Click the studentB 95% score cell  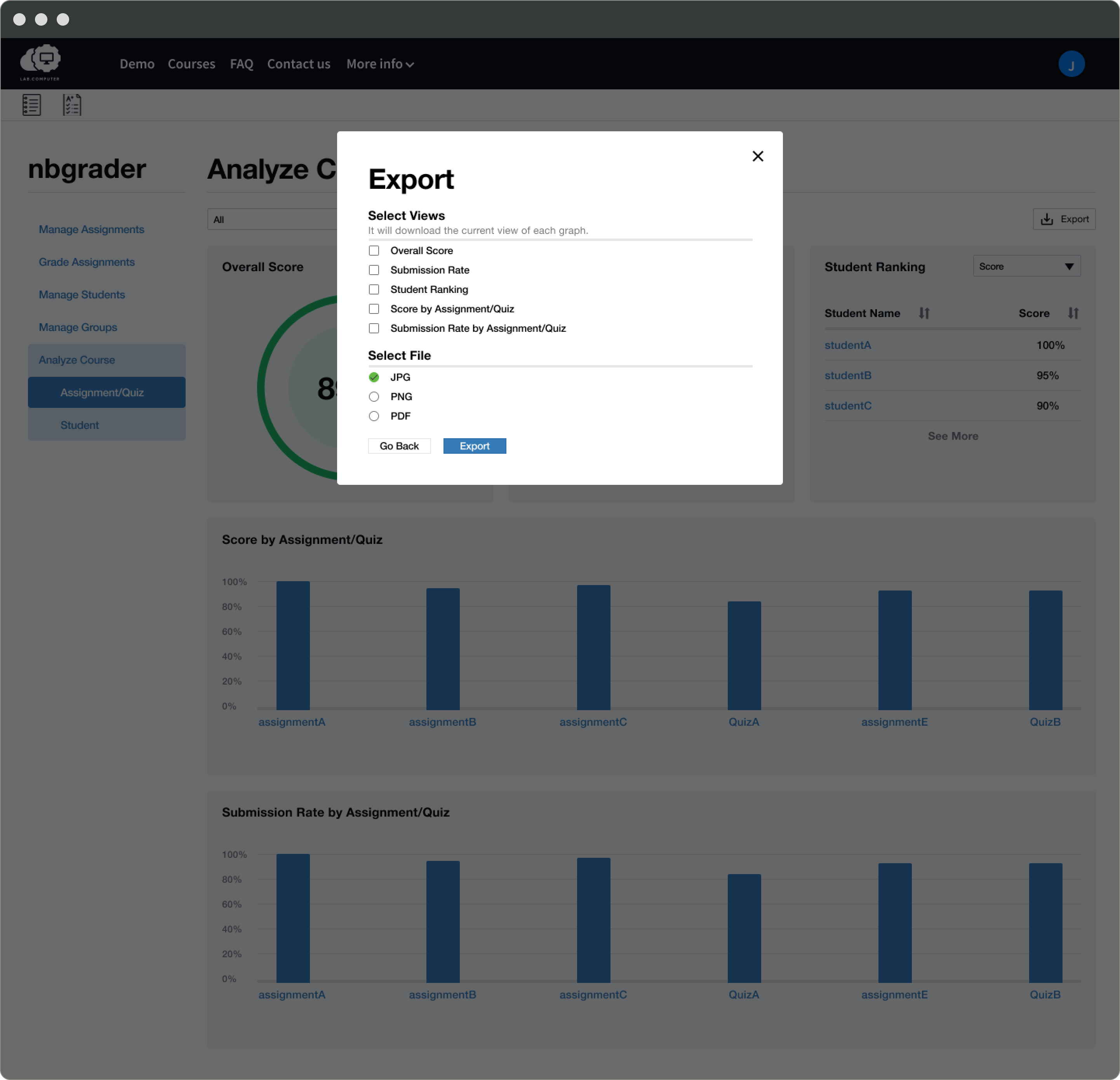click(x=1047, y=376)
